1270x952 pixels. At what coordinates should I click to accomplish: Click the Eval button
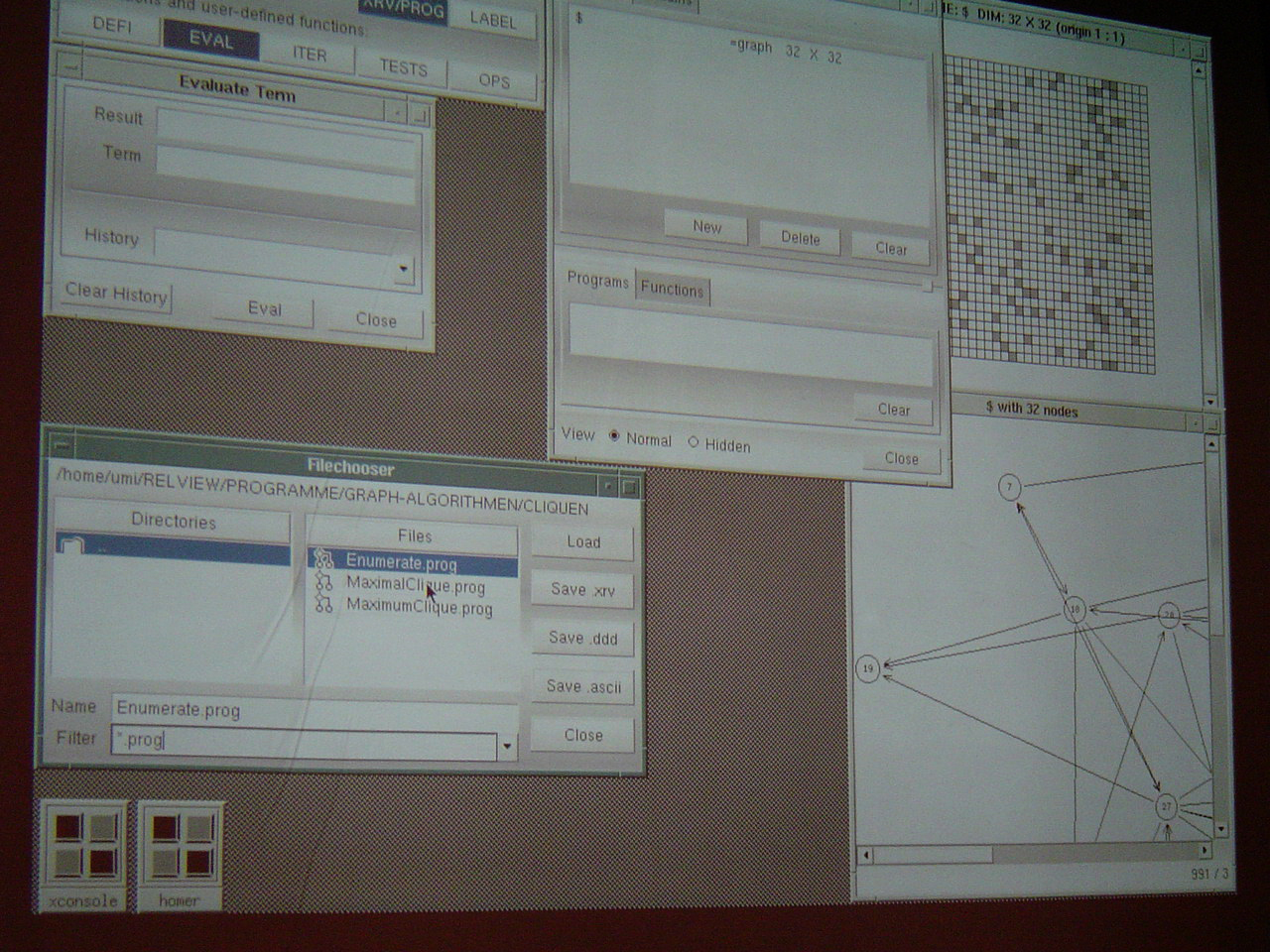click(264, 308)
